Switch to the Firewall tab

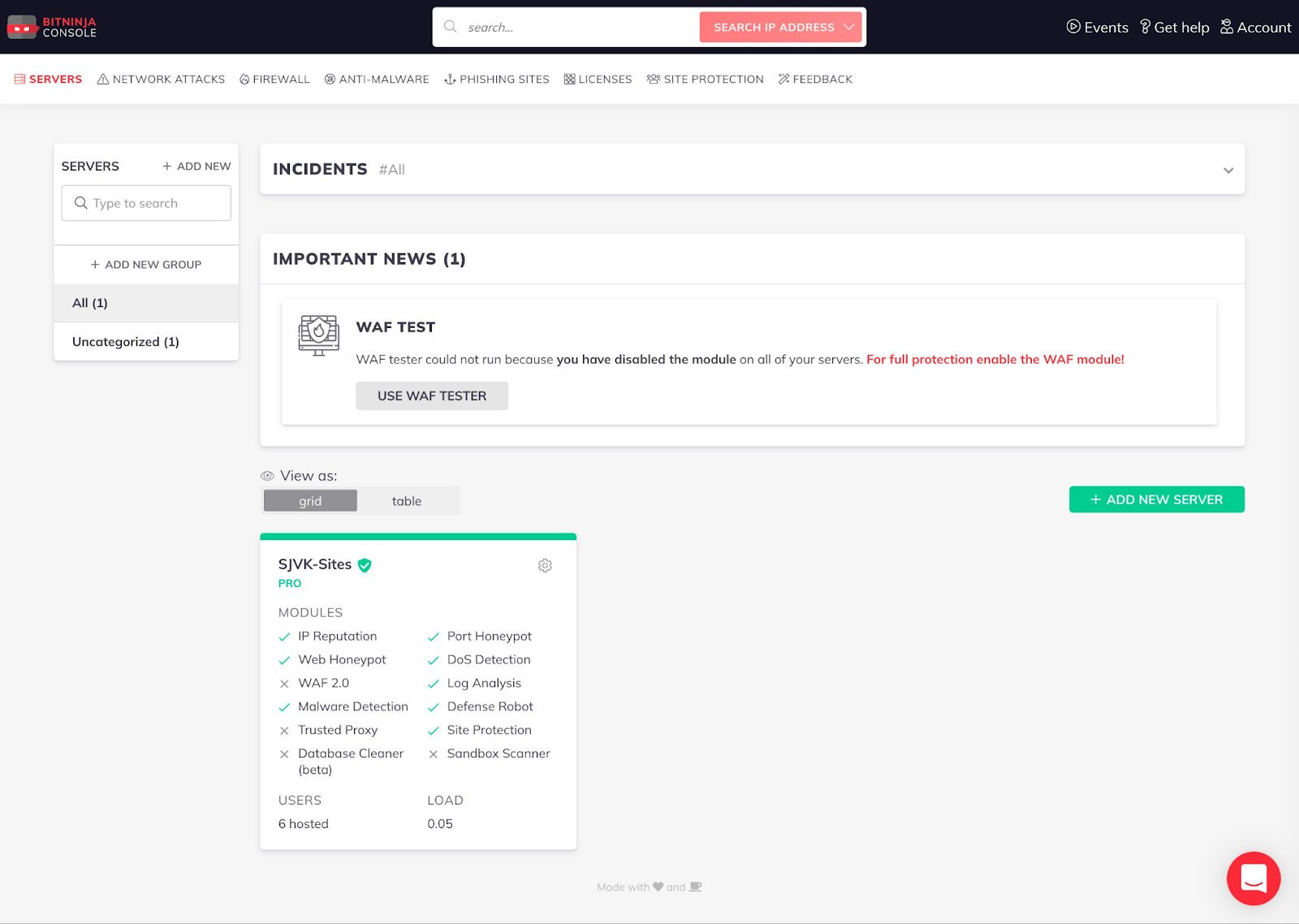274,79
